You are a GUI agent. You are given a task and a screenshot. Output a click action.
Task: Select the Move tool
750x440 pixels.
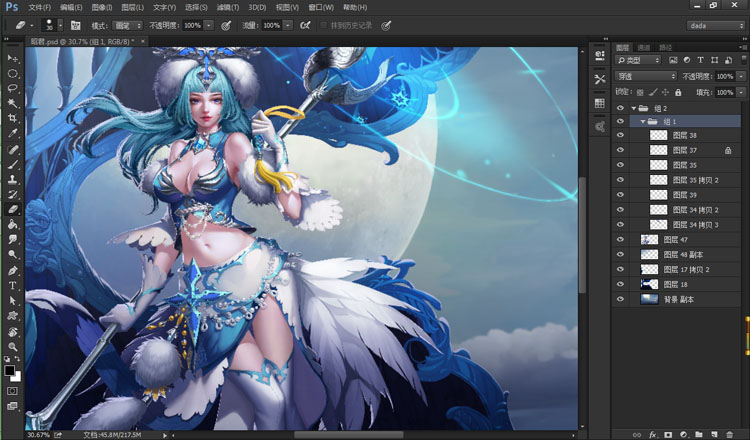tap(12, 58)
